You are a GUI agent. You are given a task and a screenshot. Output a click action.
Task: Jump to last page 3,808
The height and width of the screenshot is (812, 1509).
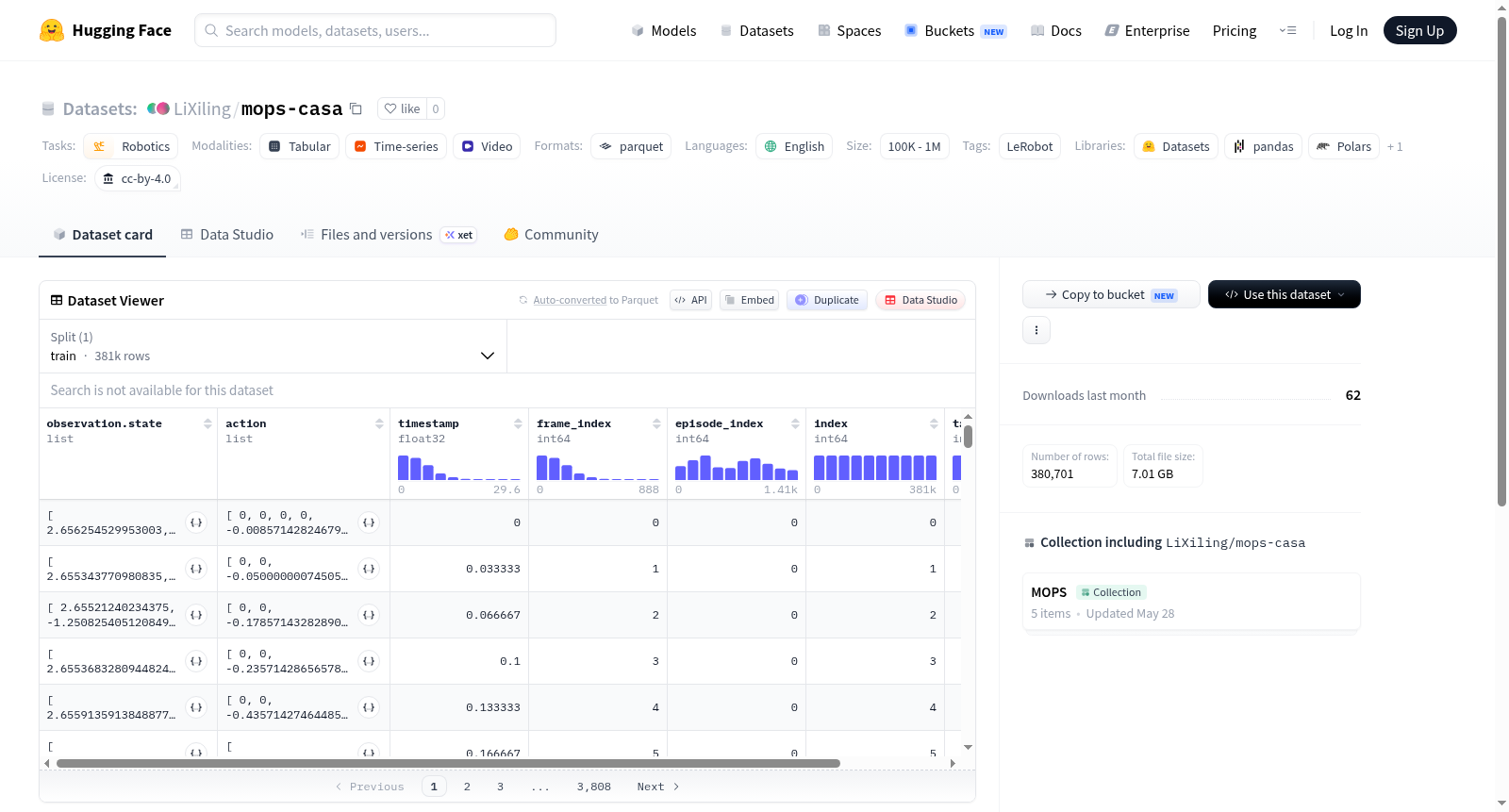pyautogui.click(x=594, y=787)
